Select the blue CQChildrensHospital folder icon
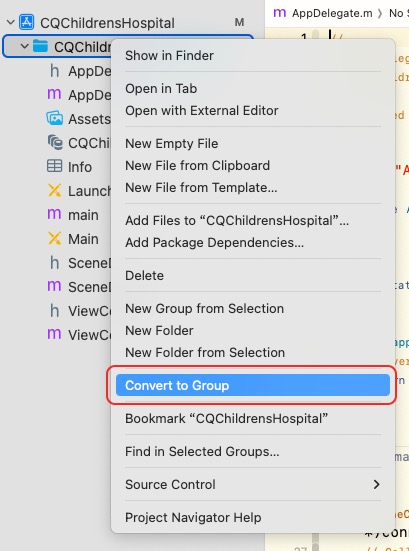Viewport: 409px width, 551px height. coord(40,46)
